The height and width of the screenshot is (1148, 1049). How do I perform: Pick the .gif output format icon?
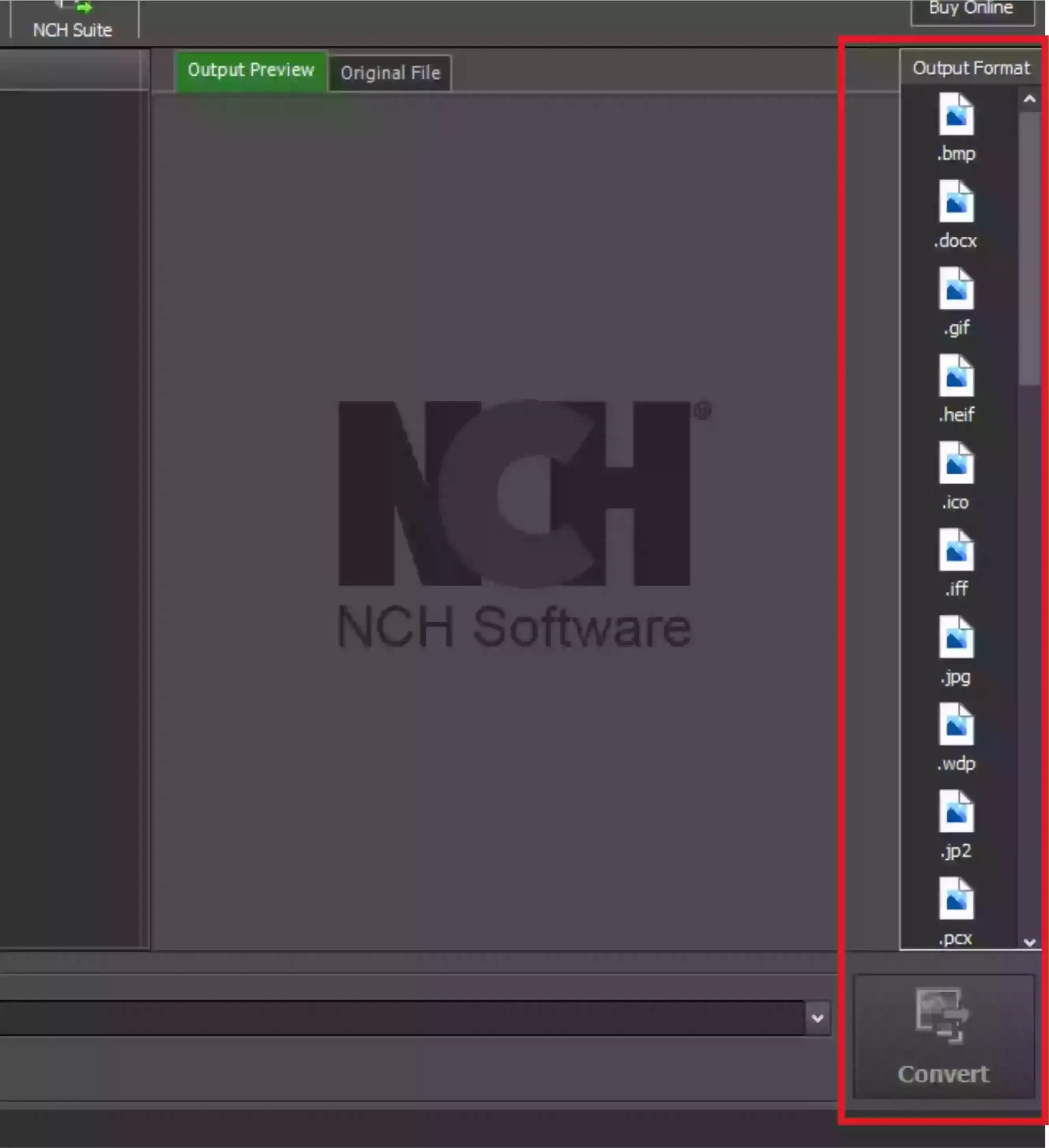click(956, 289)
